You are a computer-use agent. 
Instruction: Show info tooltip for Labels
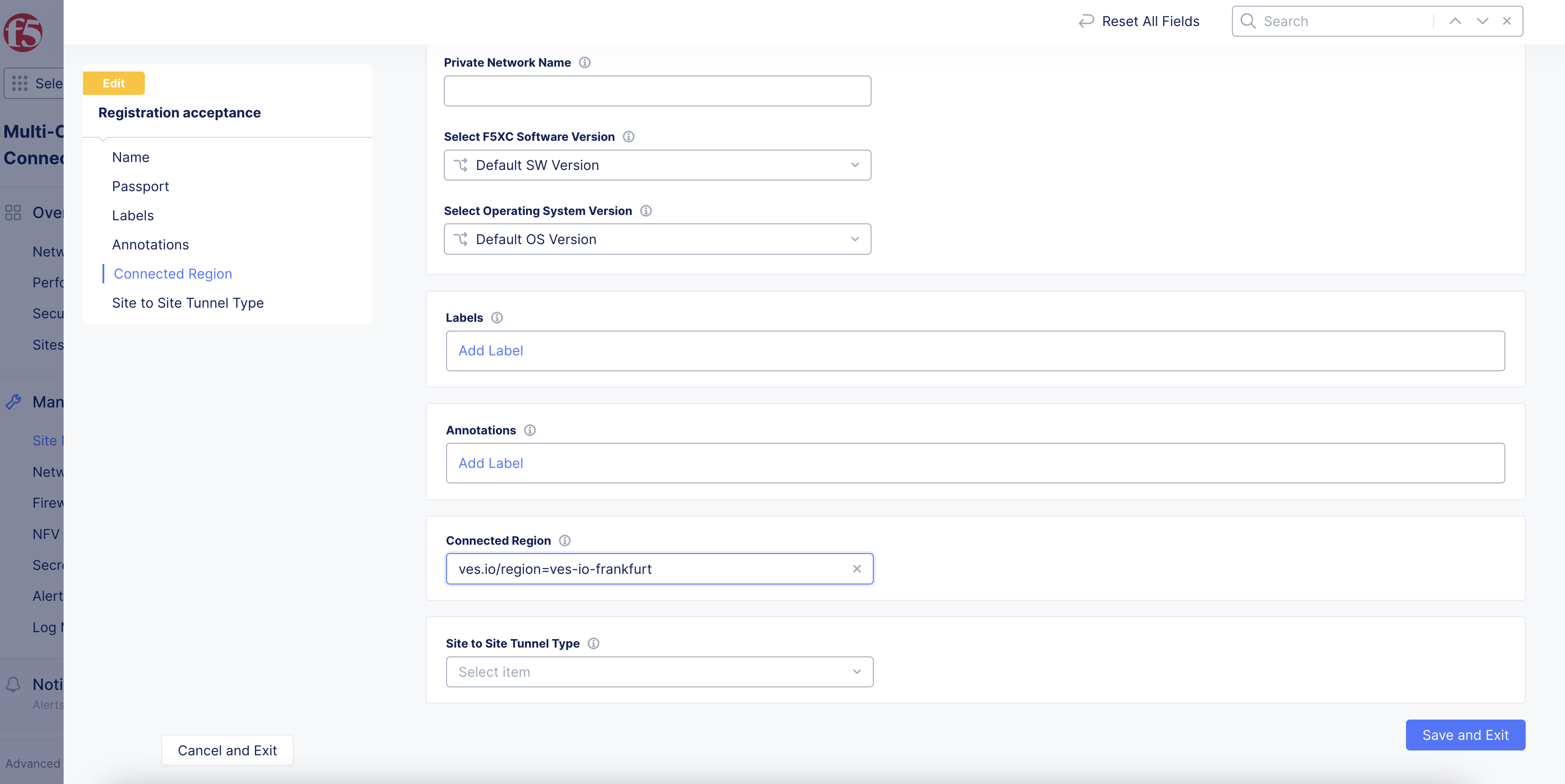[497, 317]
